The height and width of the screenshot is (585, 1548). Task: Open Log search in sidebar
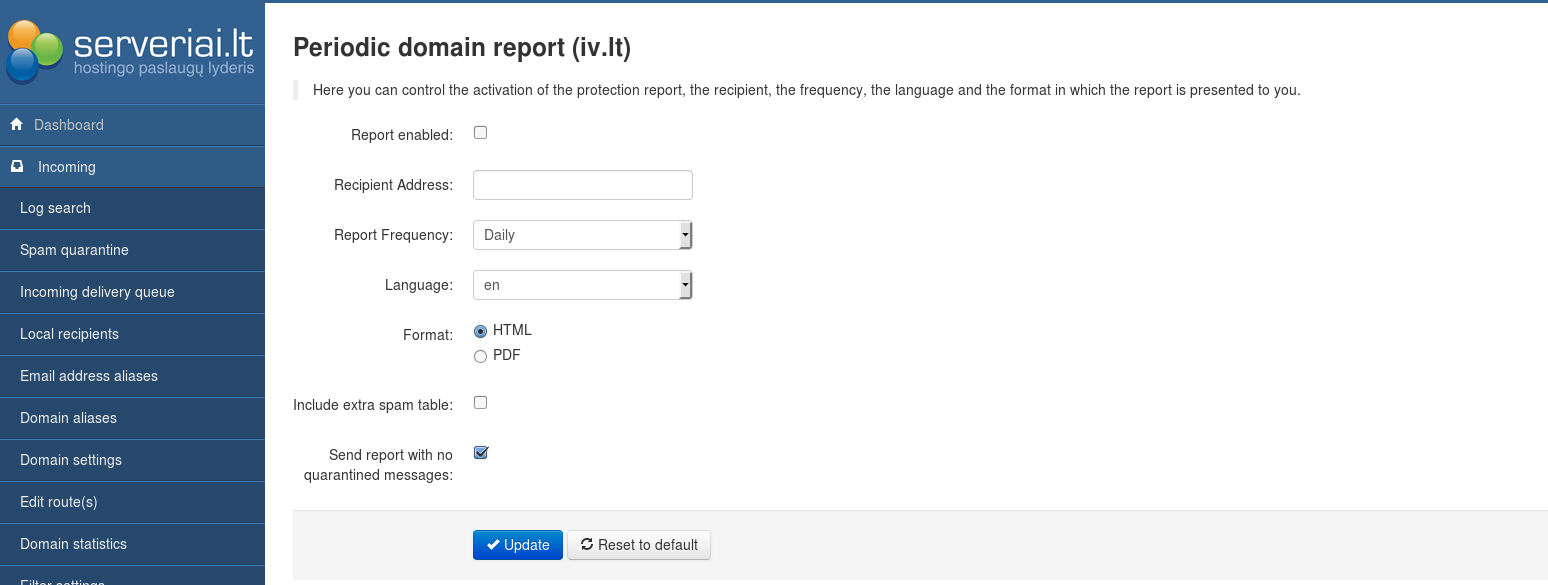click(x=55, y=208)
